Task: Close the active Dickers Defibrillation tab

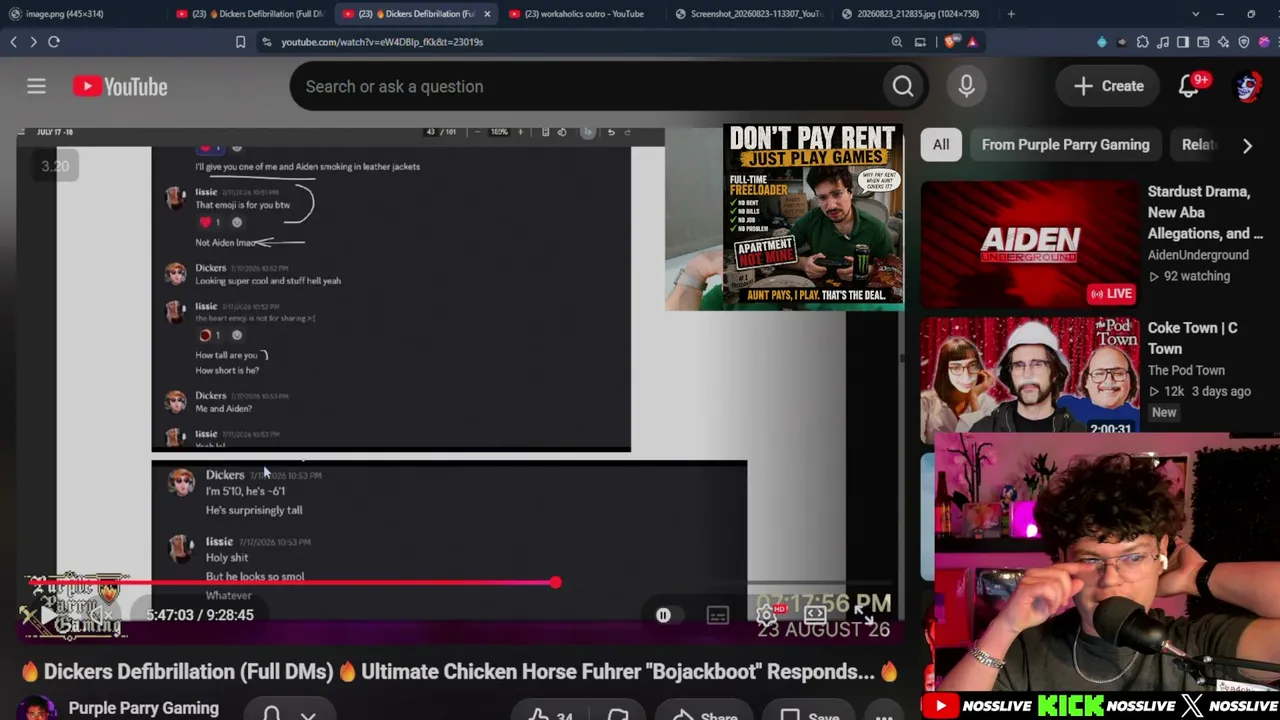Action: 487,14
